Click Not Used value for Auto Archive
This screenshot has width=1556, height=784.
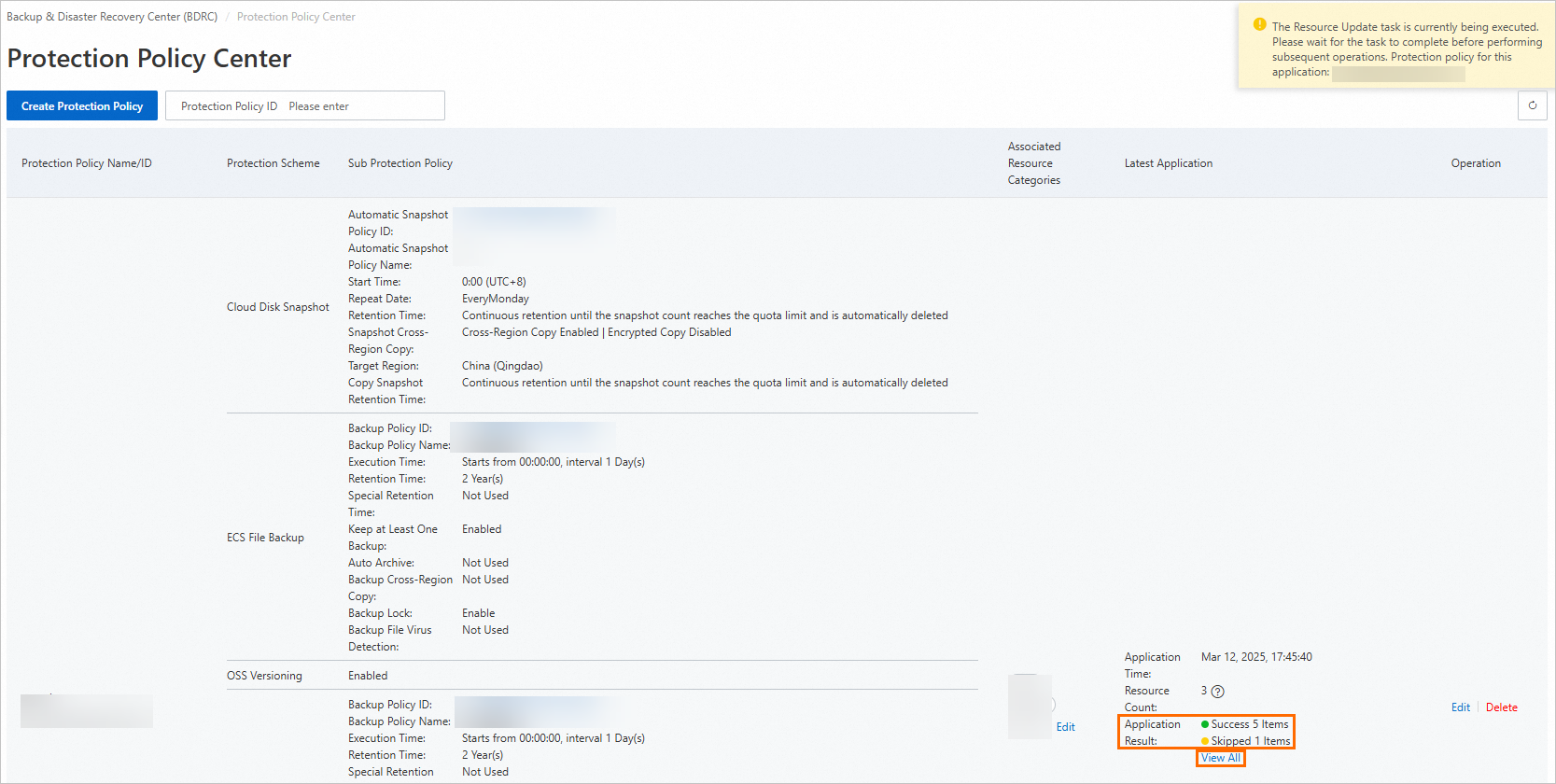485,563
